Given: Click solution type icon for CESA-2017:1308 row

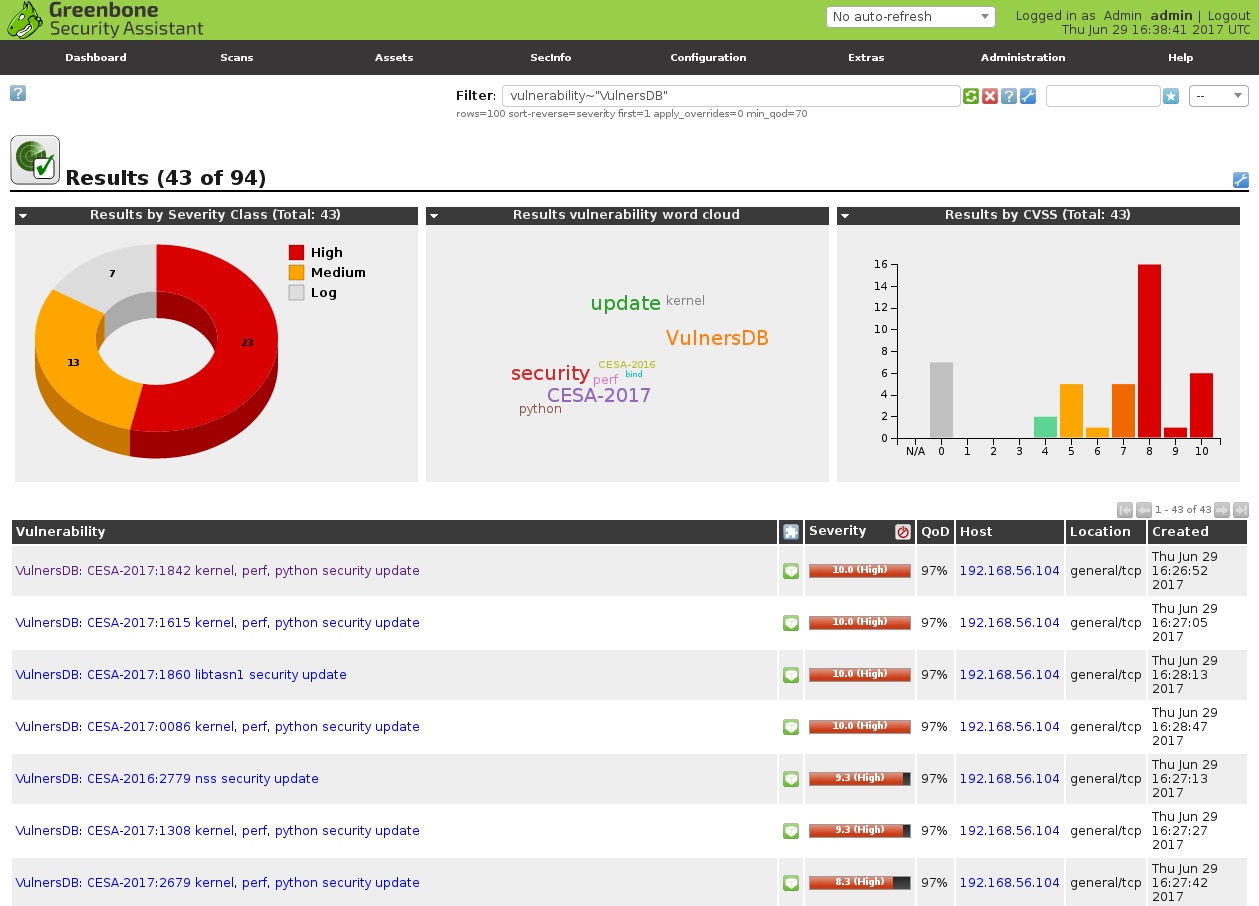Looking at the screenshot, I should (x=791, y=831).
